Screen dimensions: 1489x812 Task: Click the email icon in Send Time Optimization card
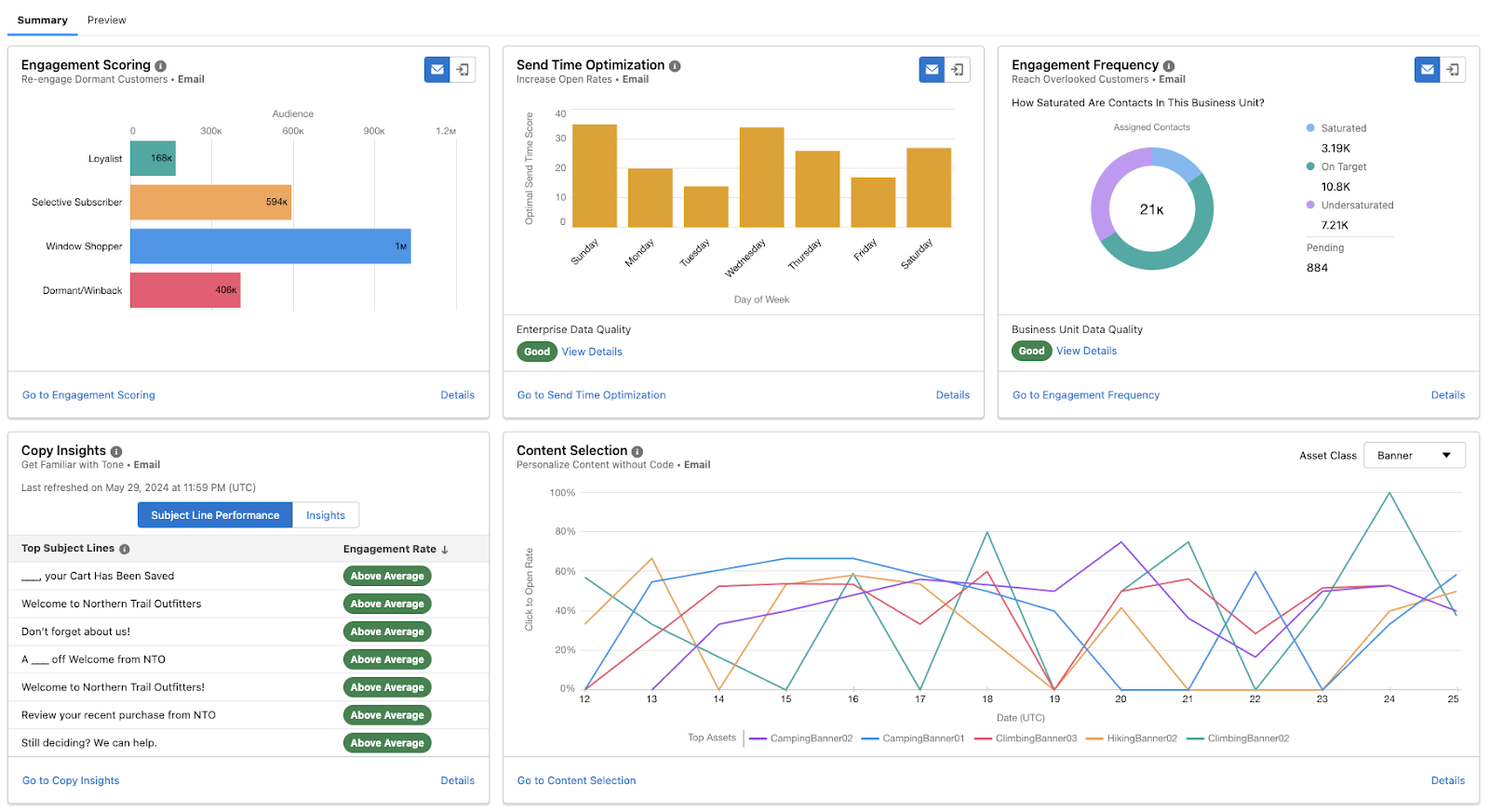pyautogui.click(x=932, y=70)
